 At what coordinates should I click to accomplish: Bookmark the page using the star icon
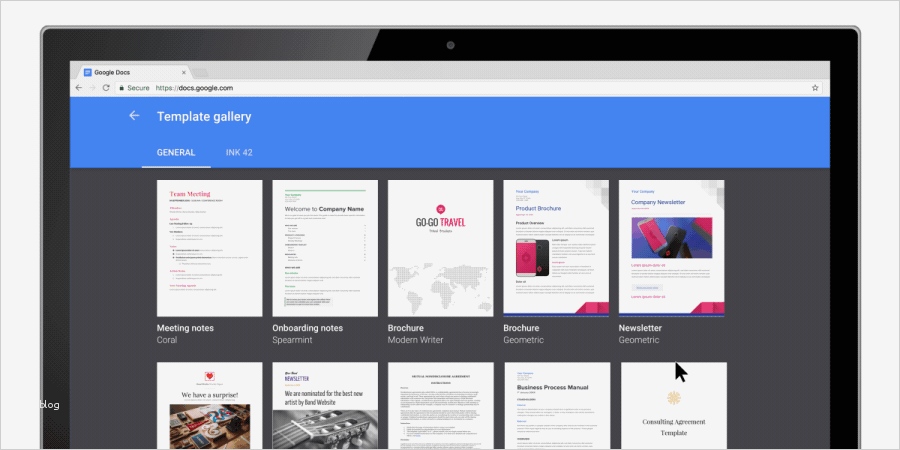click(815, 88)
